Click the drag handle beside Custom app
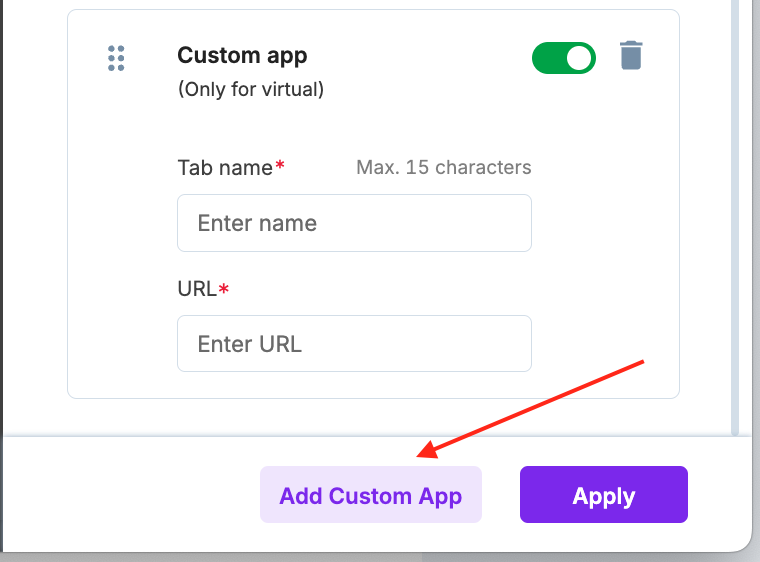The width and height of the screenshot is (760, 562). (116, 58)
